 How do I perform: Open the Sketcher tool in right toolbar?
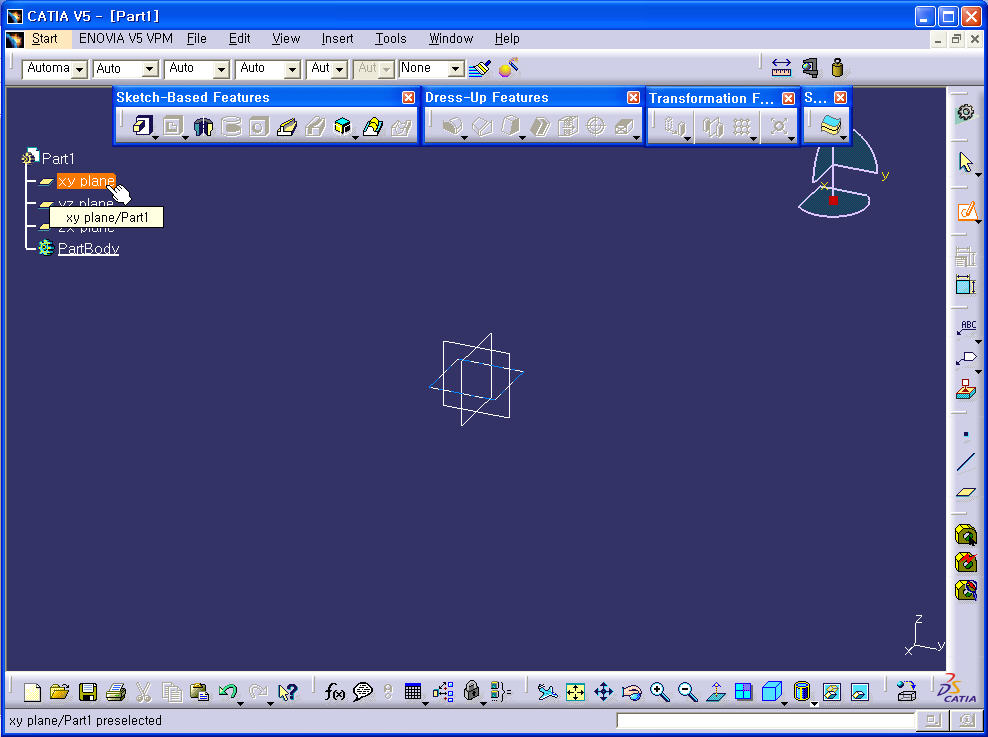[965, 211]
